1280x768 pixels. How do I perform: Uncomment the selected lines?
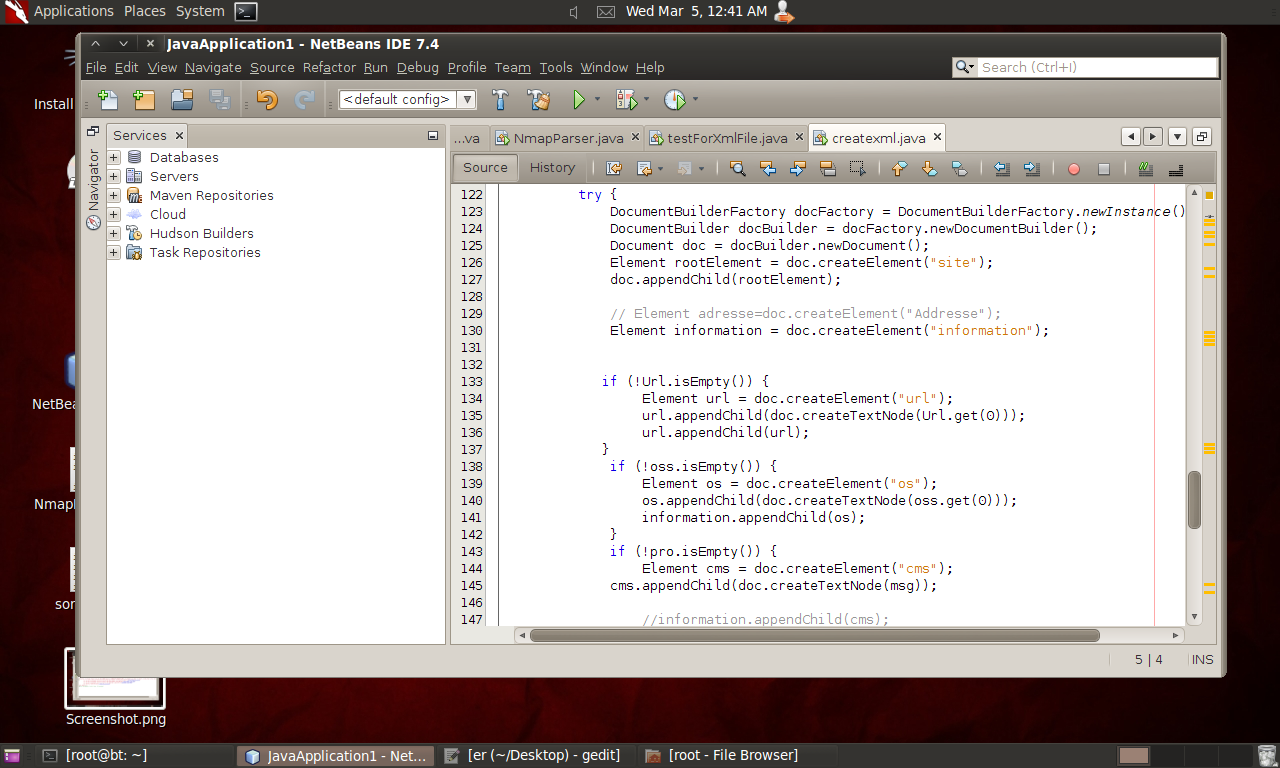pyautogui.click(x=1176, y=168)
